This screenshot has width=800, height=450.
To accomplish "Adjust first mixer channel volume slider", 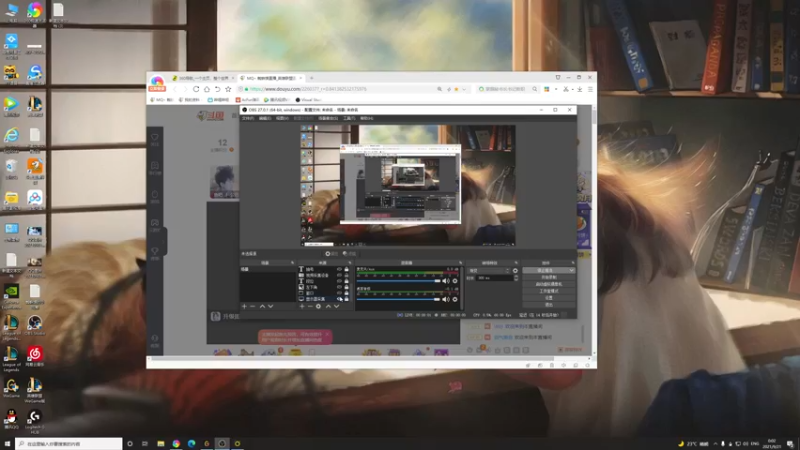I will pyautogui.click(x=398, y=281).
